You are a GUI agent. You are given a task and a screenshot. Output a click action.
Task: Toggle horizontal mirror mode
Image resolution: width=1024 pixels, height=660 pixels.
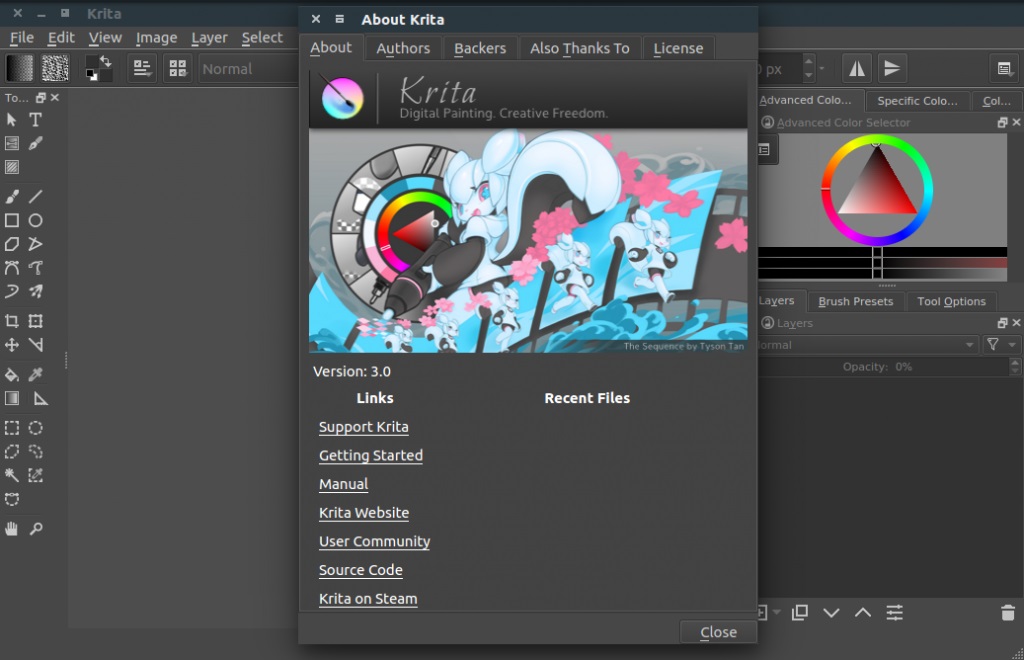[857, 69]
